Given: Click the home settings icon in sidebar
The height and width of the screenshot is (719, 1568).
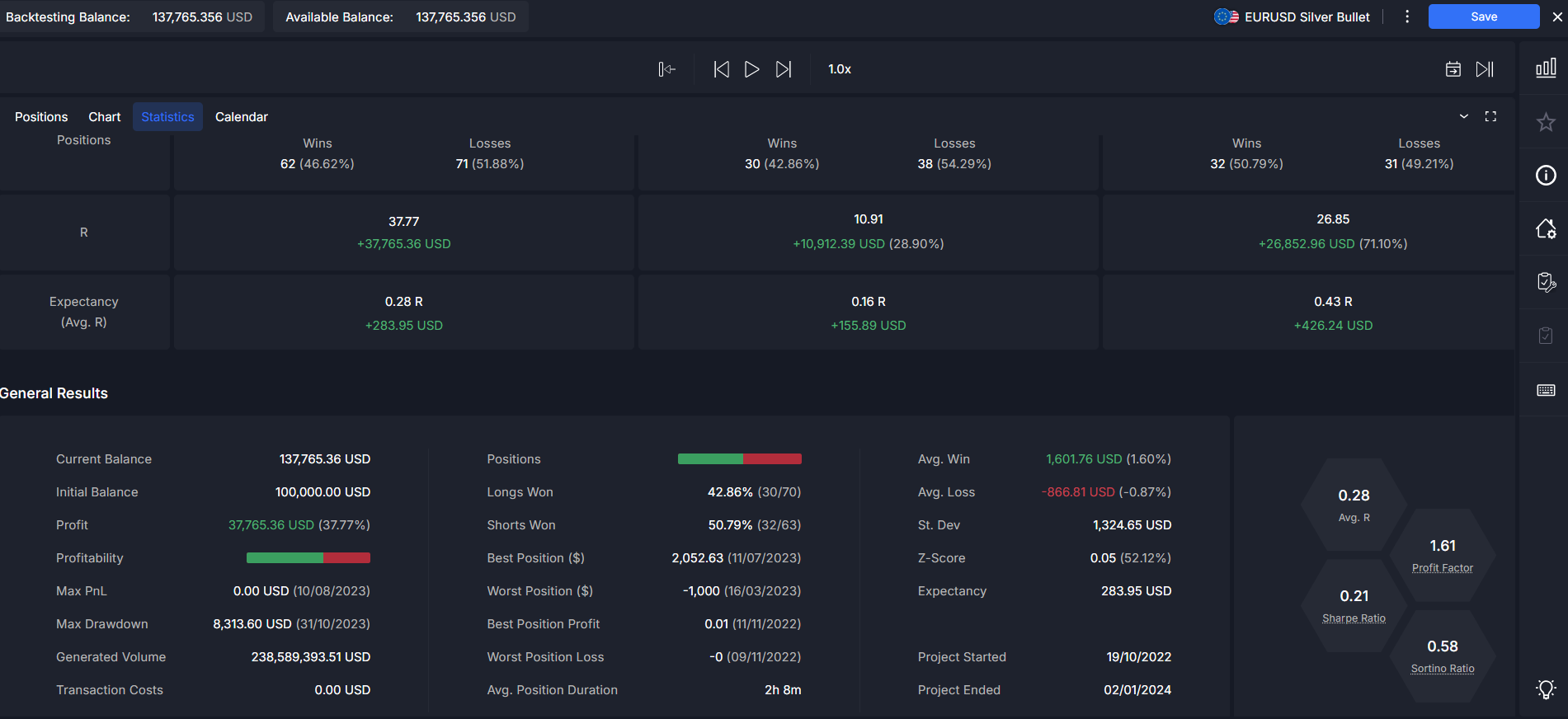Looking at the screenshot, I should [1546, 228].
